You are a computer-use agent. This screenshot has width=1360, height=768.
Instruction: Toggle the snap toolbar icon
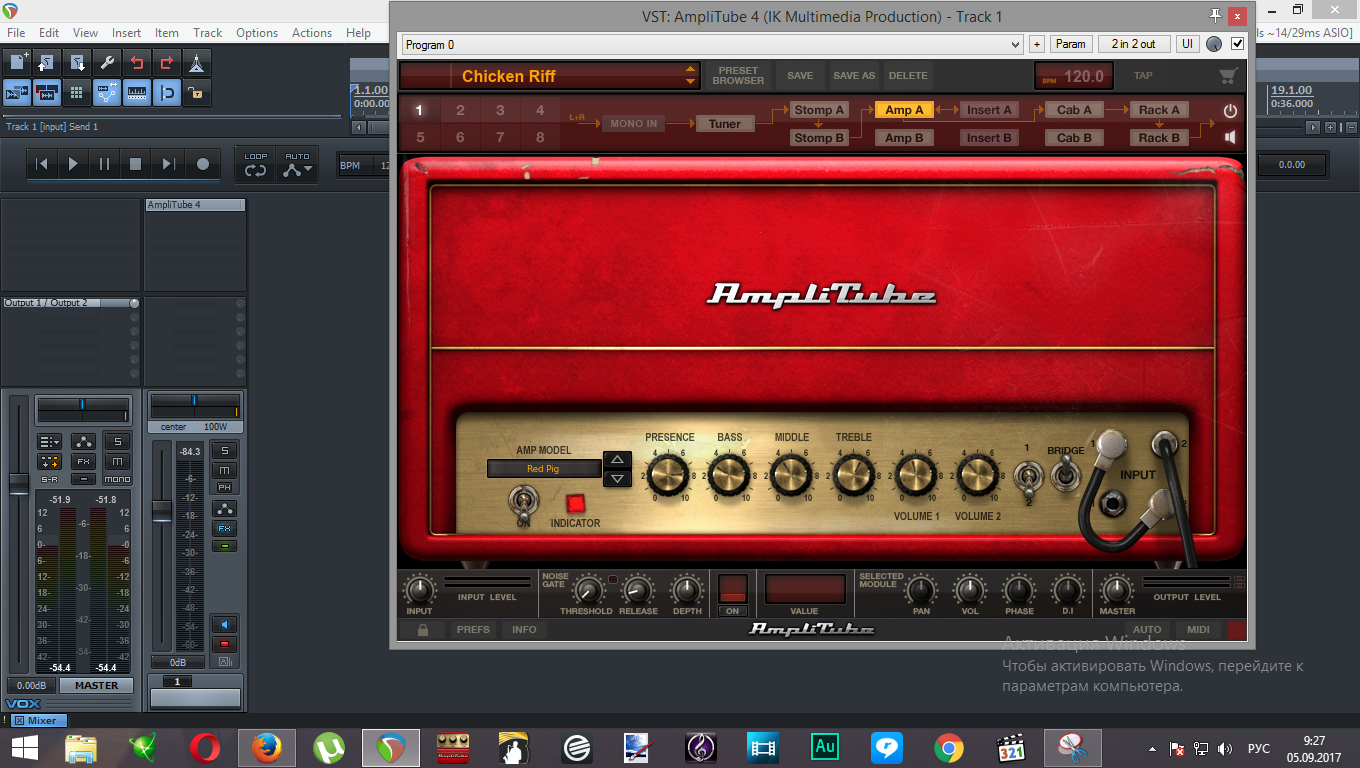(x=167, y=93)
